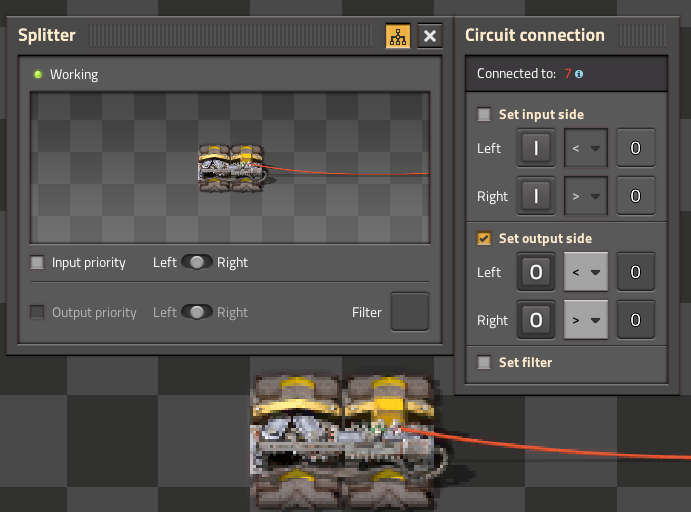Click the splitter in the preview pane
This screenshot has width=691, height=512.
[231, 168]
